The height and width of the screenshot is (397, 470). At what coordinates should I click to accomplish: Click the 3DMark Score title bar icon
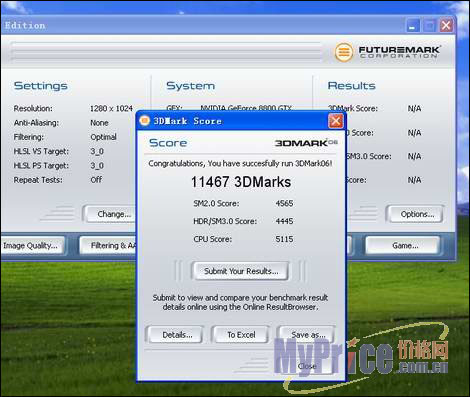(x=145, y=120)
